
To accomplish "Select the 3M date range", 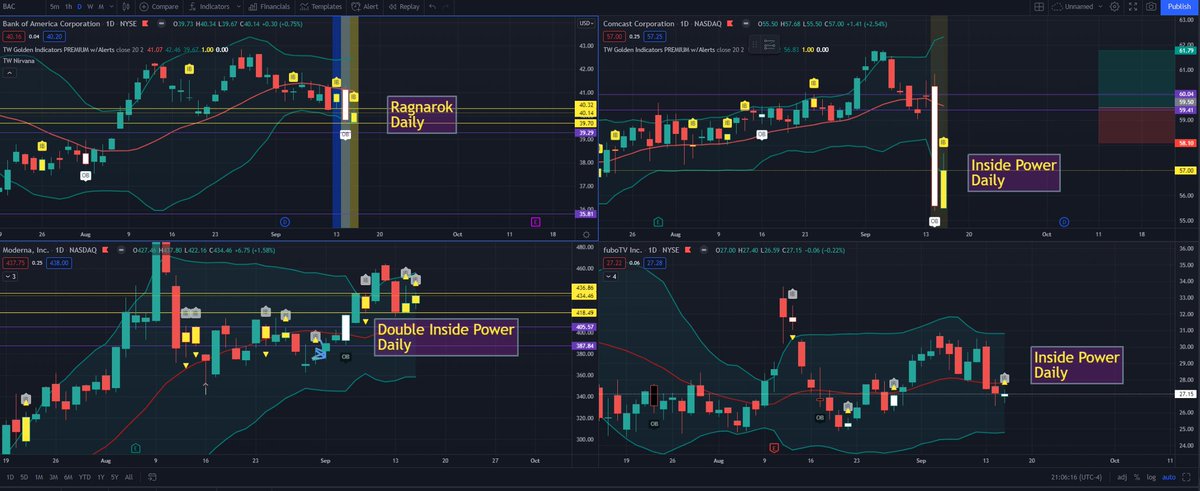I will point(54,477).
